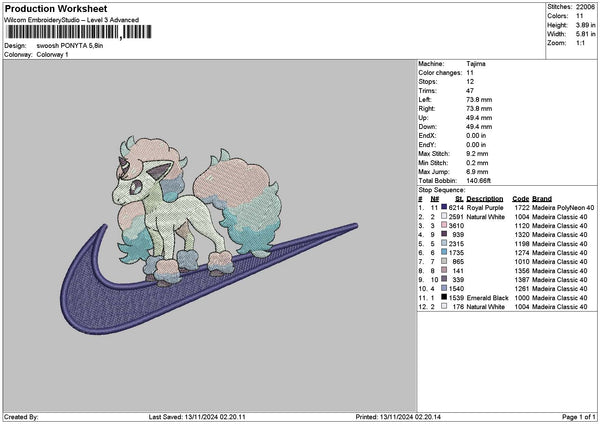Select thread code 1198
The height and width of the screenshot is (424, 600).
point(522,243)
